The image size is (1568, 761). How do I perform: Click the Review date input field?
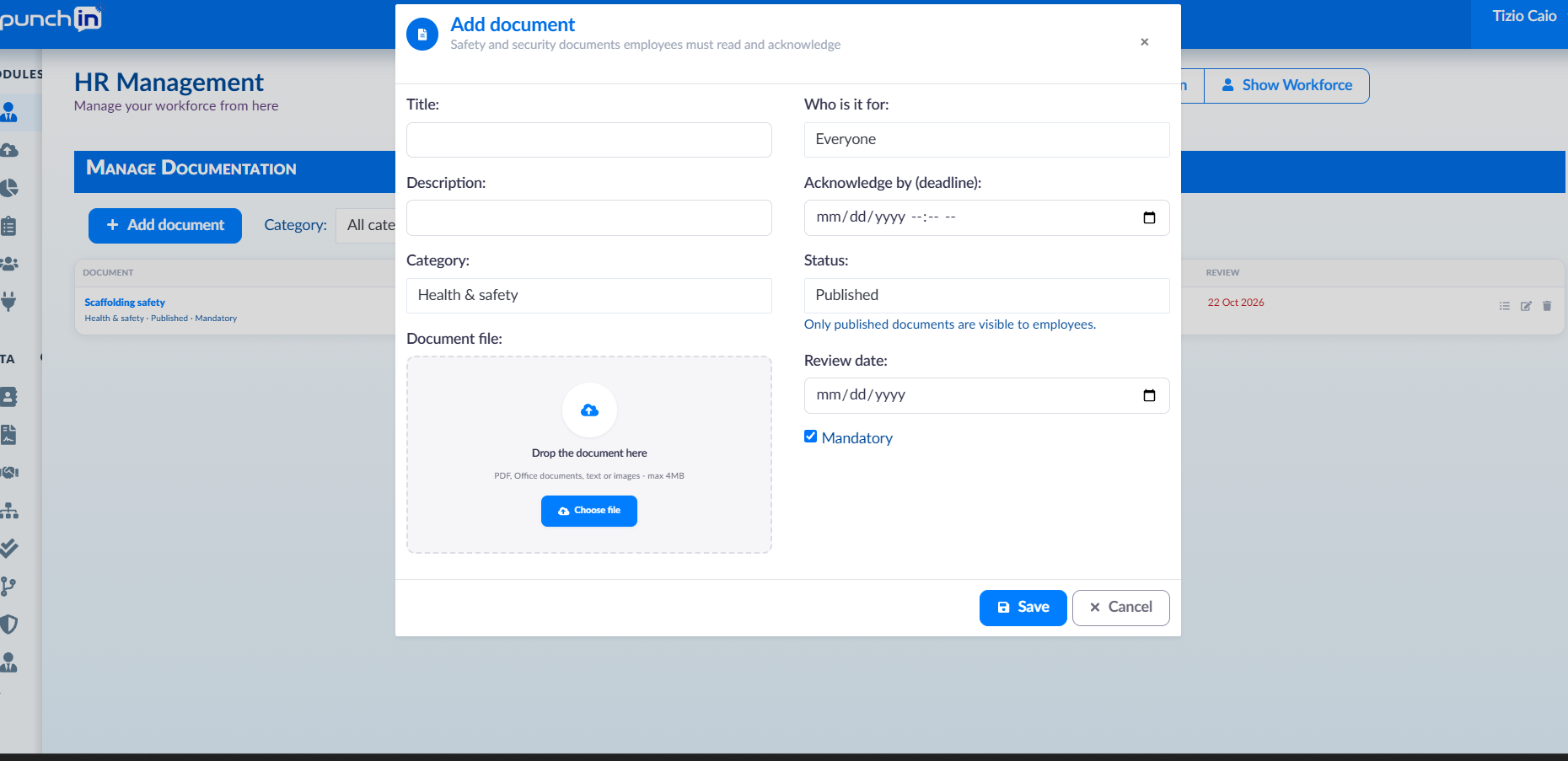(x=986, y=395)
